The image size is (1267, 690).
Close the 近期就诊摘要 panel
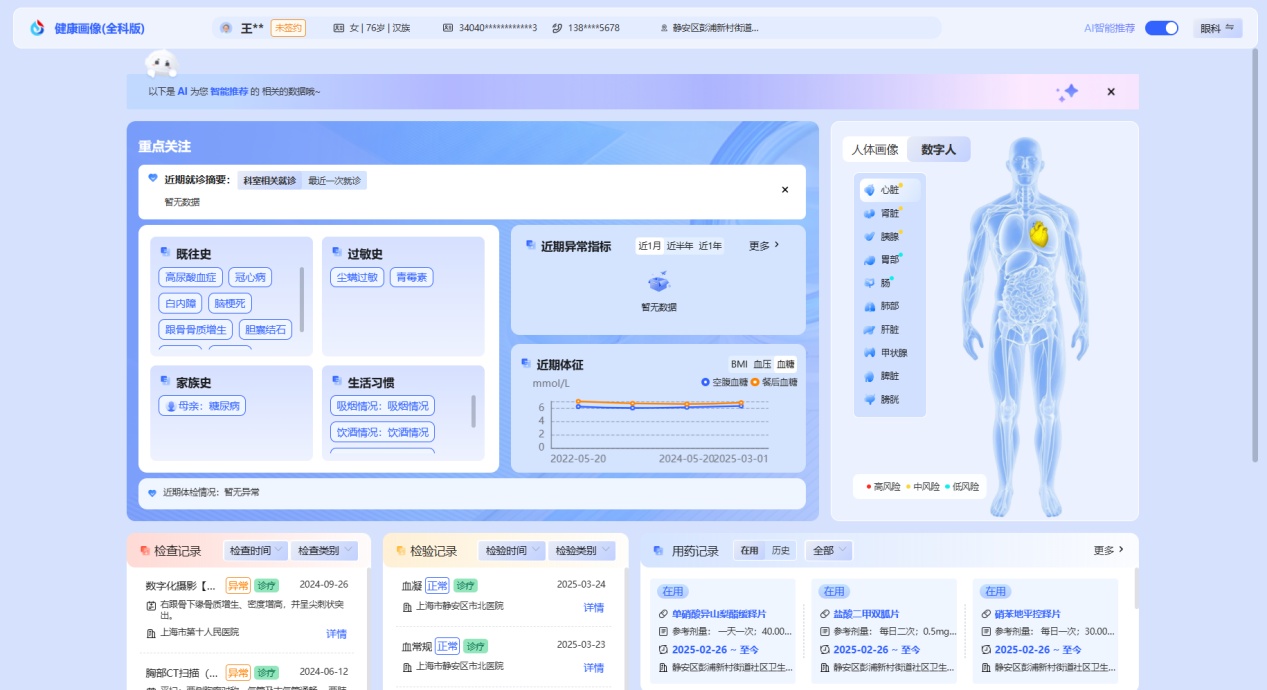(785, 190)
